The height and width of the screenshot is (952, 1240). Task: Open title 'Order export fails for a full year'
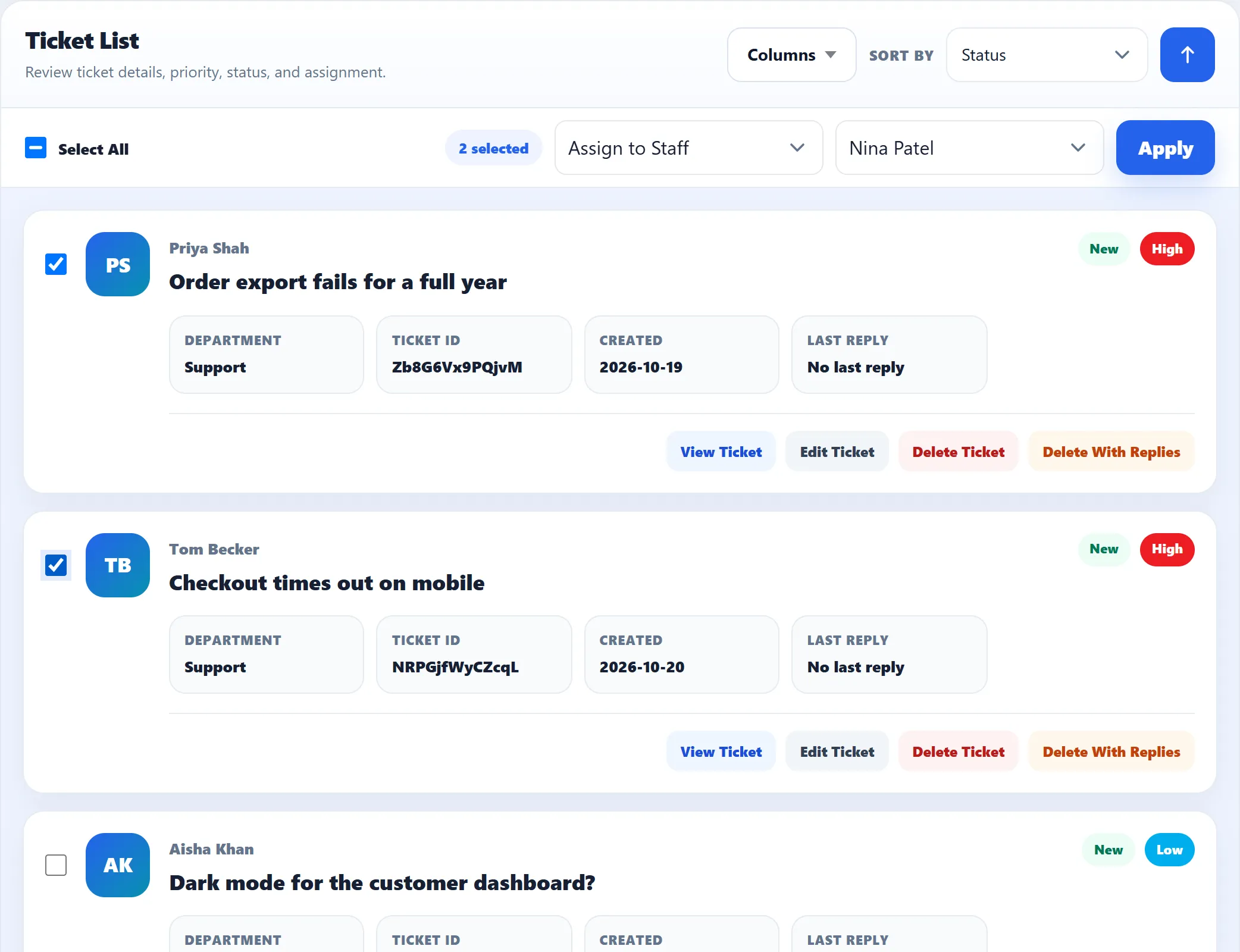coord(337,282)
